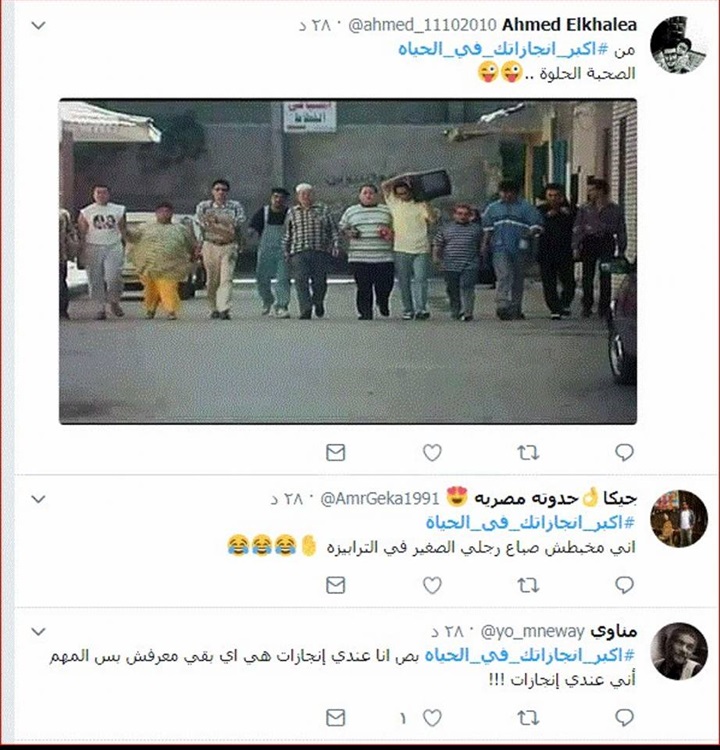Like the @yo_mneway tweet with one like

click(x=432, y=717)
